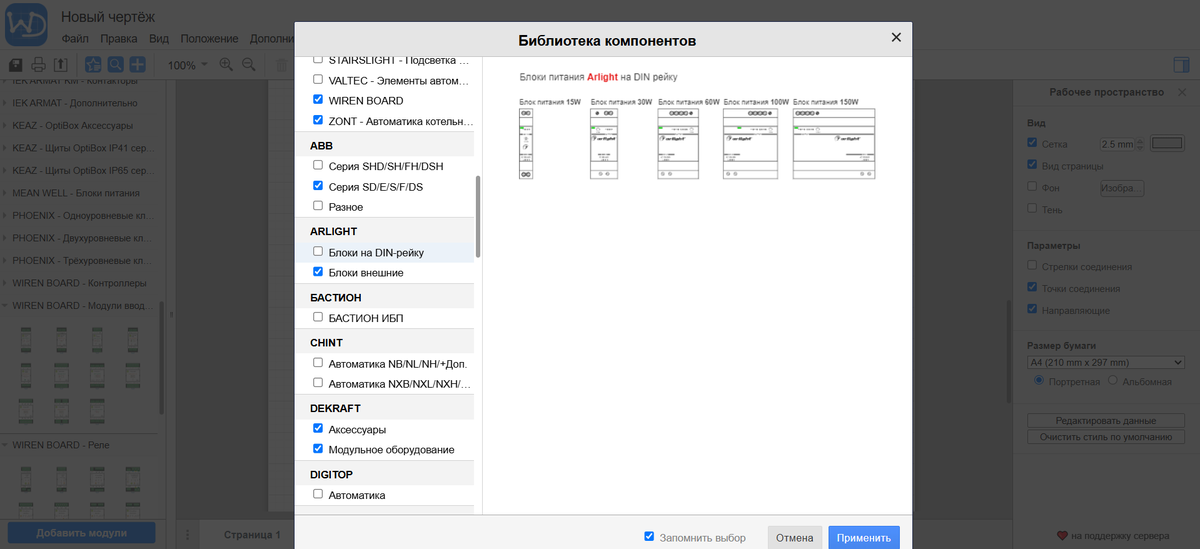This screenshot has height=549, width=1200.
Task: Check the БАСТИОН ИБП checkbox
Action: tap(318, 318)
